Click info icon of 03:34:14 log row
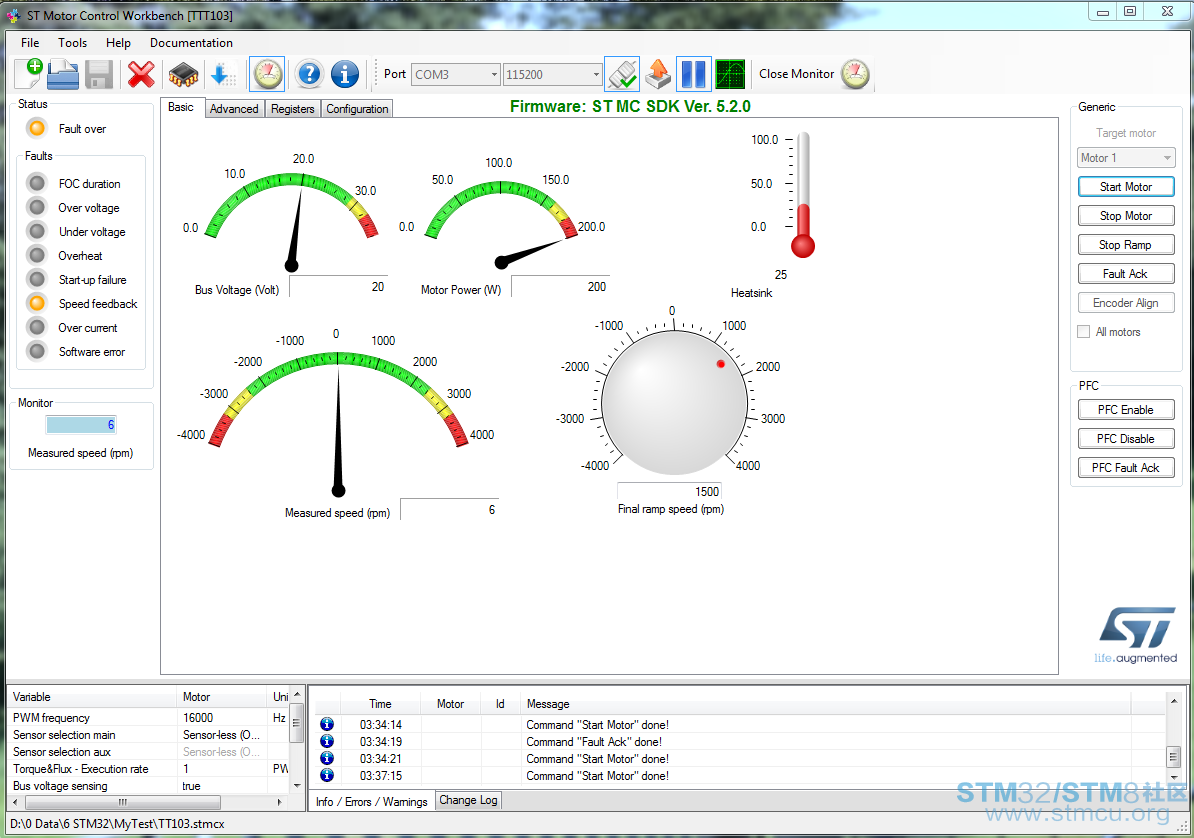This screenshot has height=838, width=1194. tap(327, 724)
